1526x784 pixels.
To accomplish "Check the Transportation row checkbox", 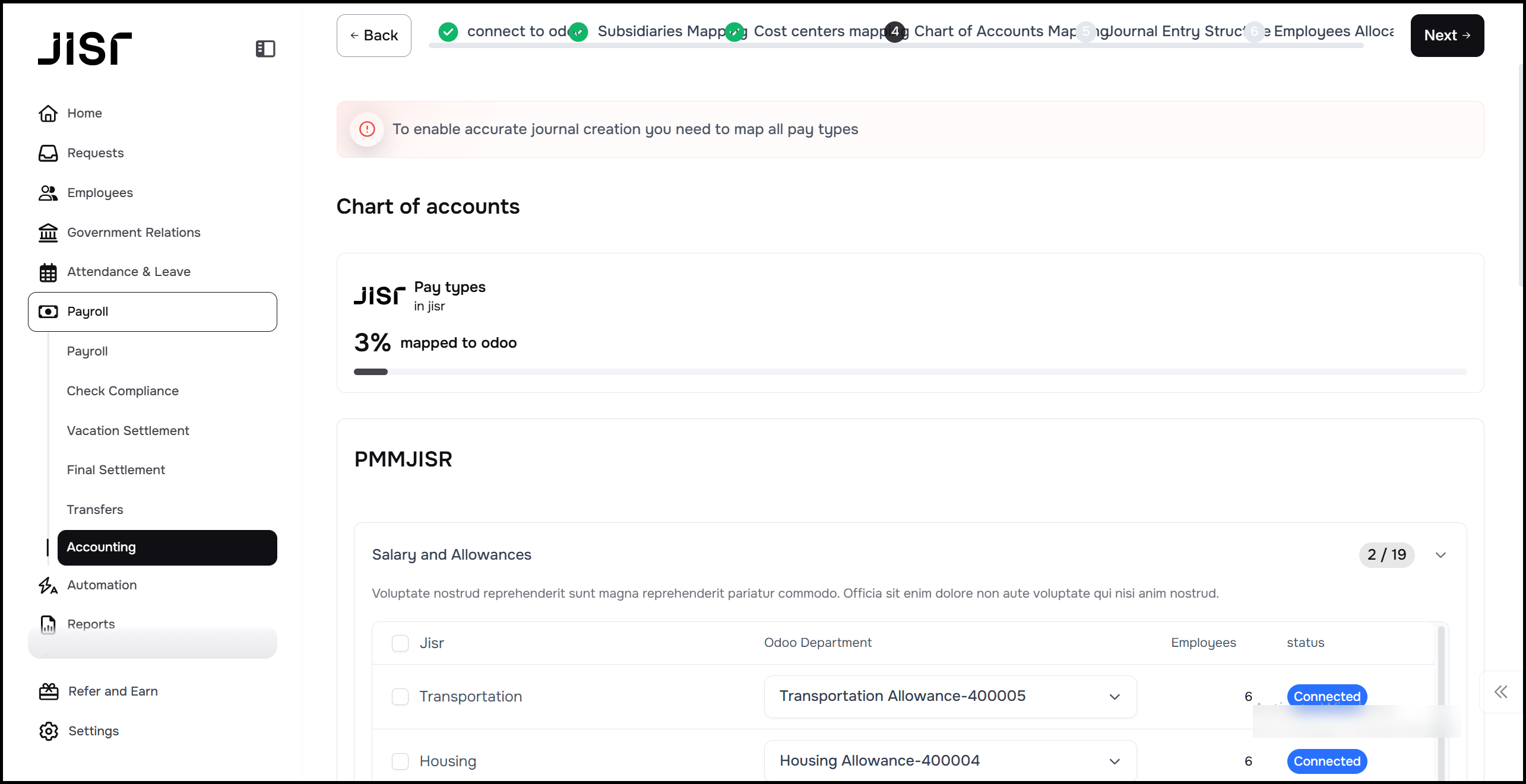I will coord(400,697).
